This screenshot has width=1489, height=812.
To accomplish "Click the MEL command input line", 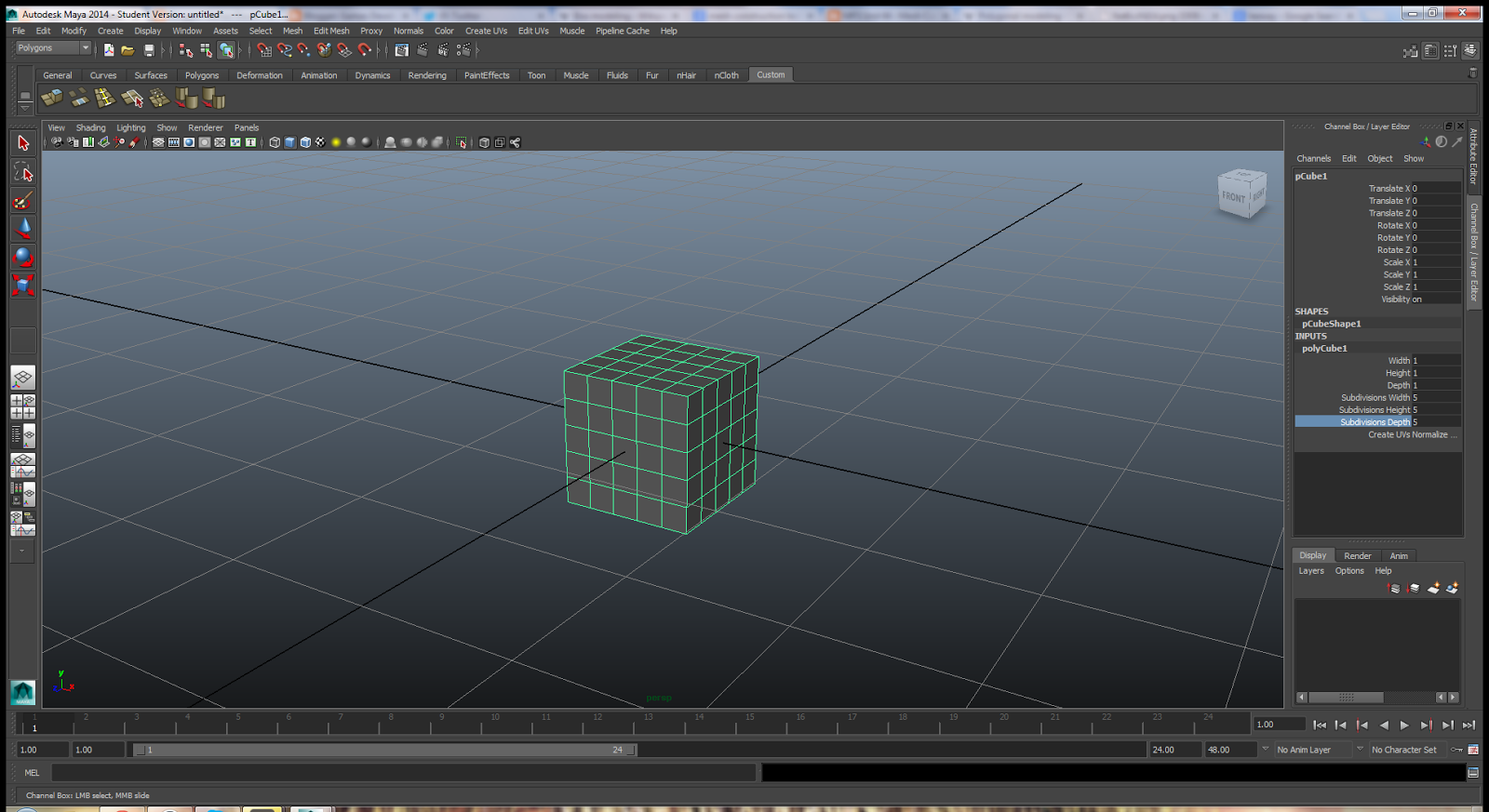I will pyautogui.click(x=405, y=773).
